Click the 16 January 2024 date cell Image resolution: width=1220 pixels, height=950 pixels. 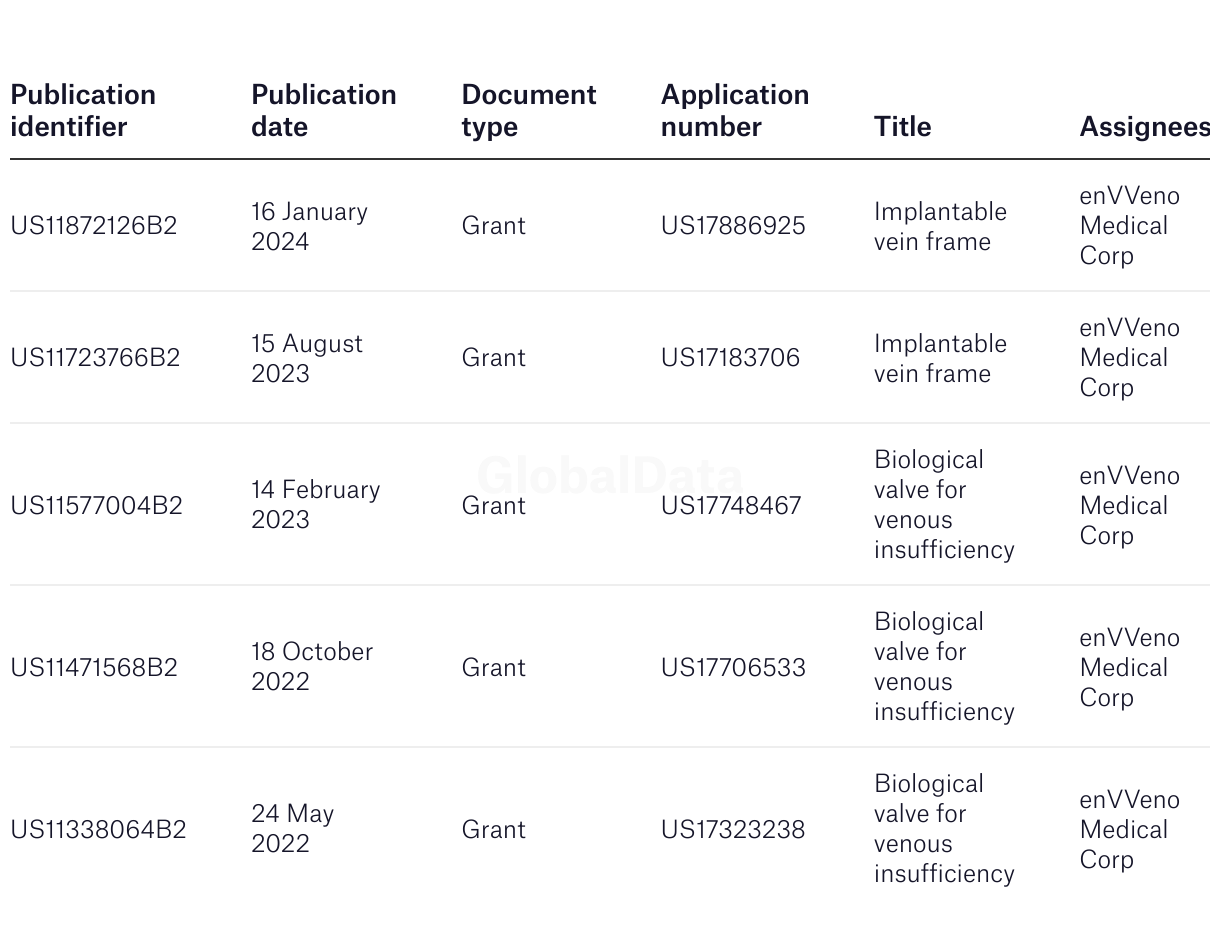point(309,226)
